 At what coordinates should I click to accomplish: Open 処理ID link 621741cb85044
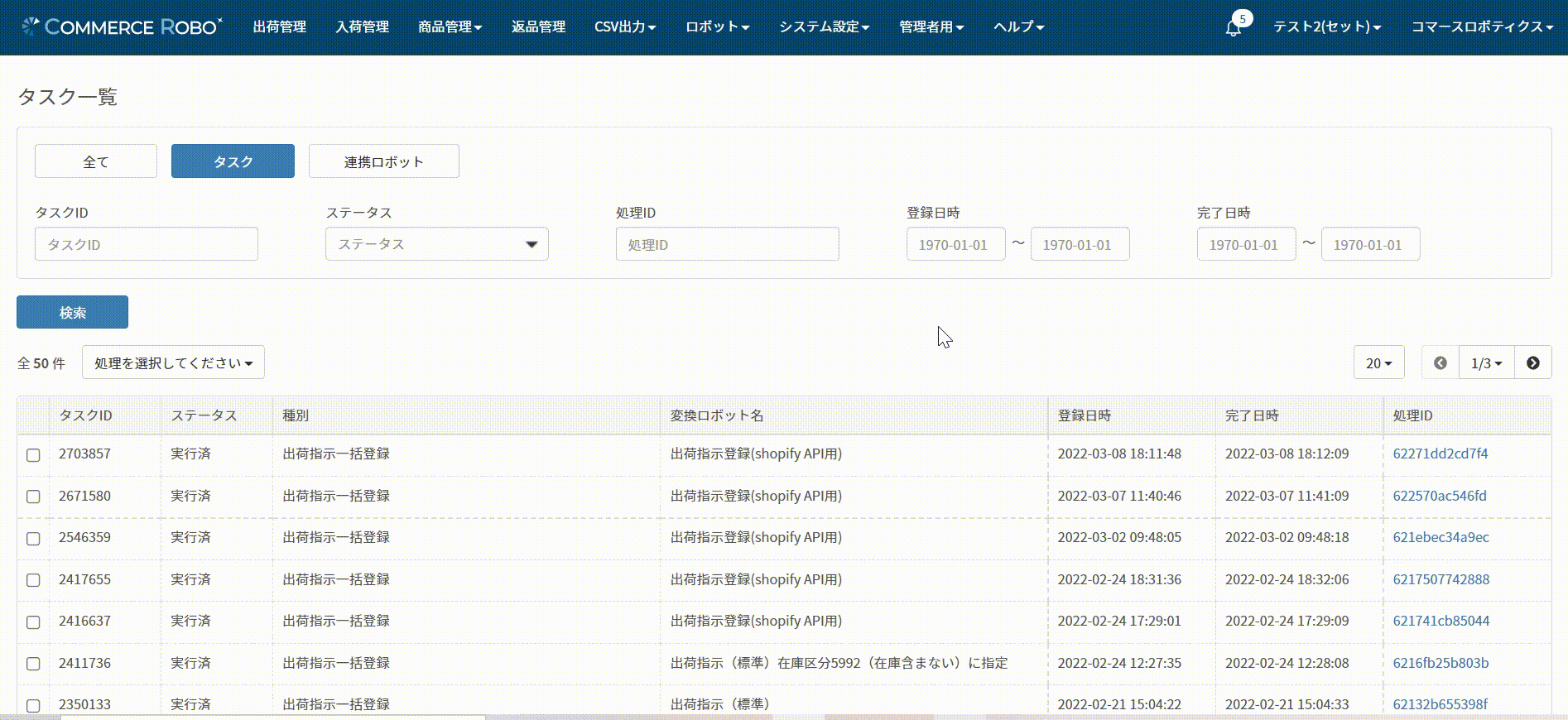(x=1441, y=621)
